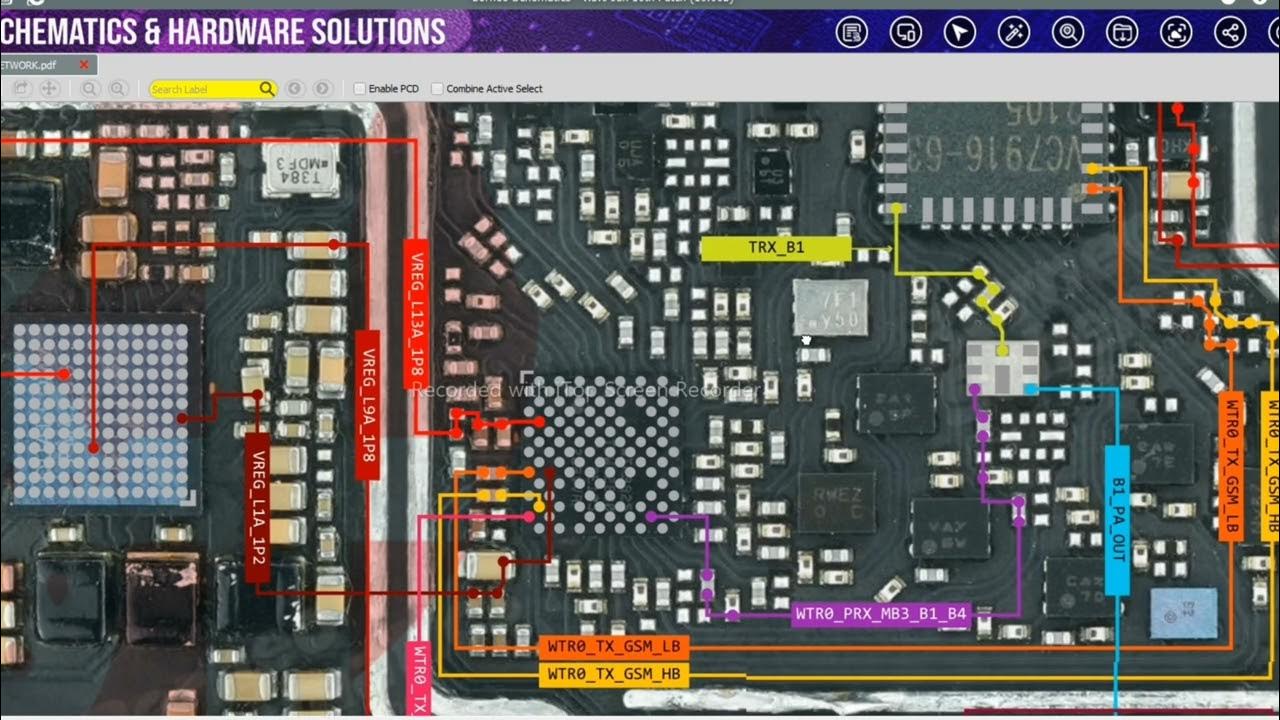This screenshot has width=1280, height=720.
Task: Close the ETWORK.pdf tab with red X
Action: pyautogui.click(x=84, y=65)
